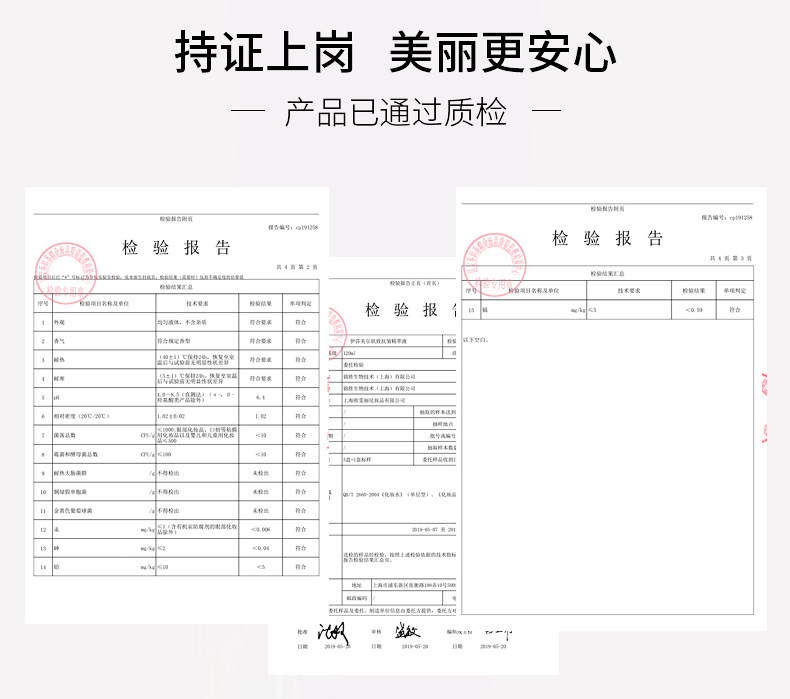Select row 2 item "香气"
790x699 pixels.
[x=59, y=341]
